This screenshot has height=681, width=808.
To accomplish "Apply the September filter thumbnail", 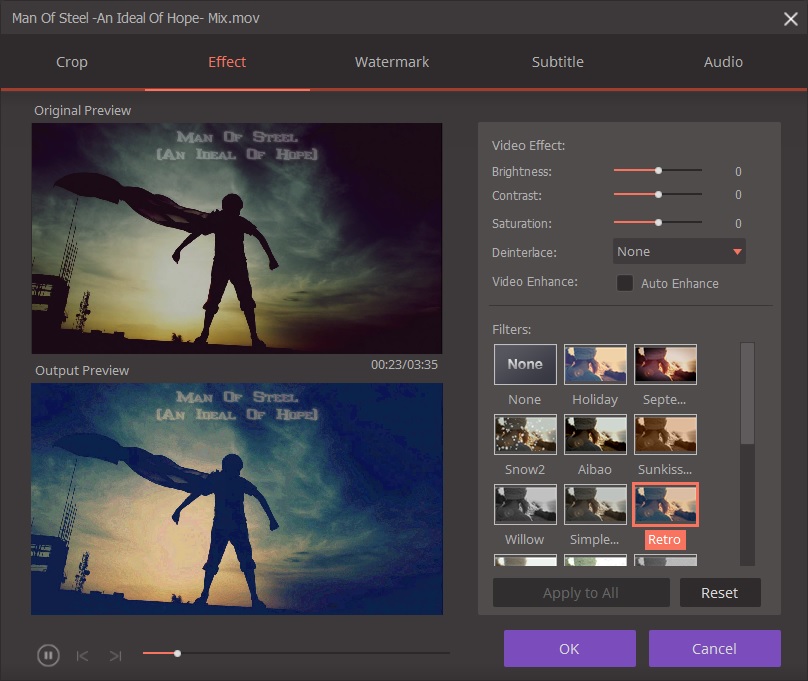I will [x=665, y=364].
